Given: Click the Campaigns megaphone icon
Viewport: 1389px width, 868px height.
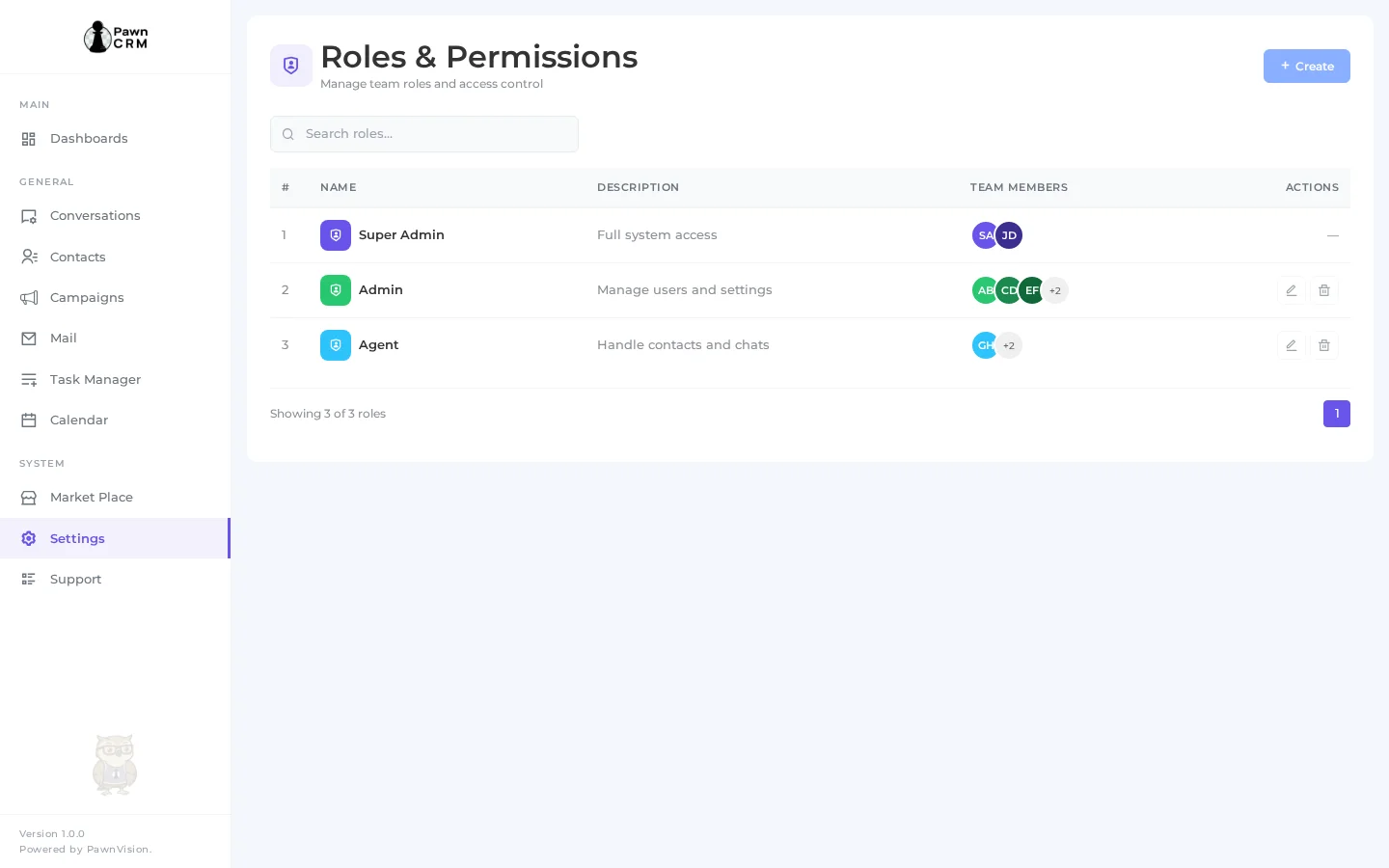Looking at the screenshot, I should pos(29,297).
